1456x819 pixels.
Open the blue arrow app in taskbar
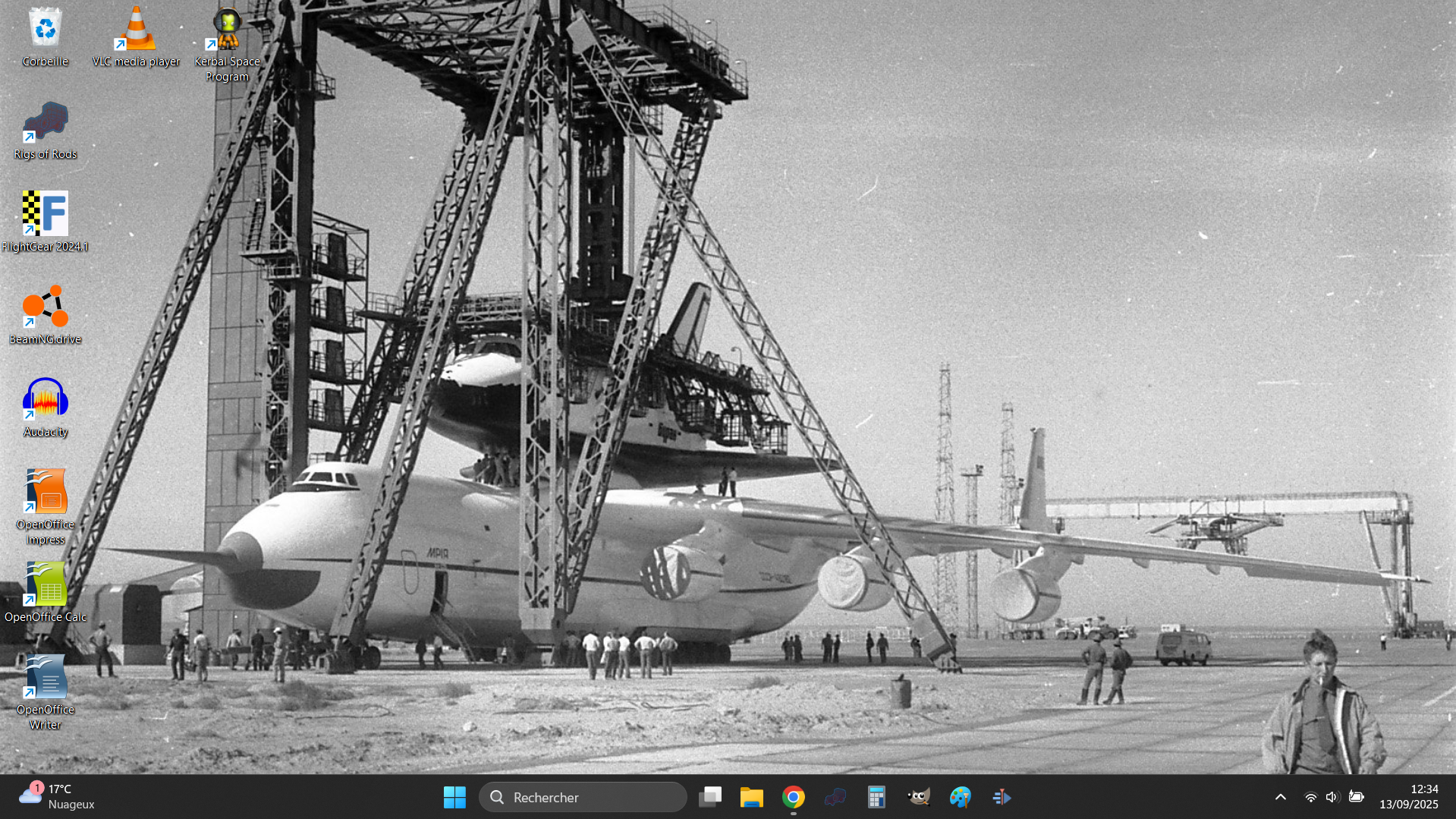click(1002, 797)
